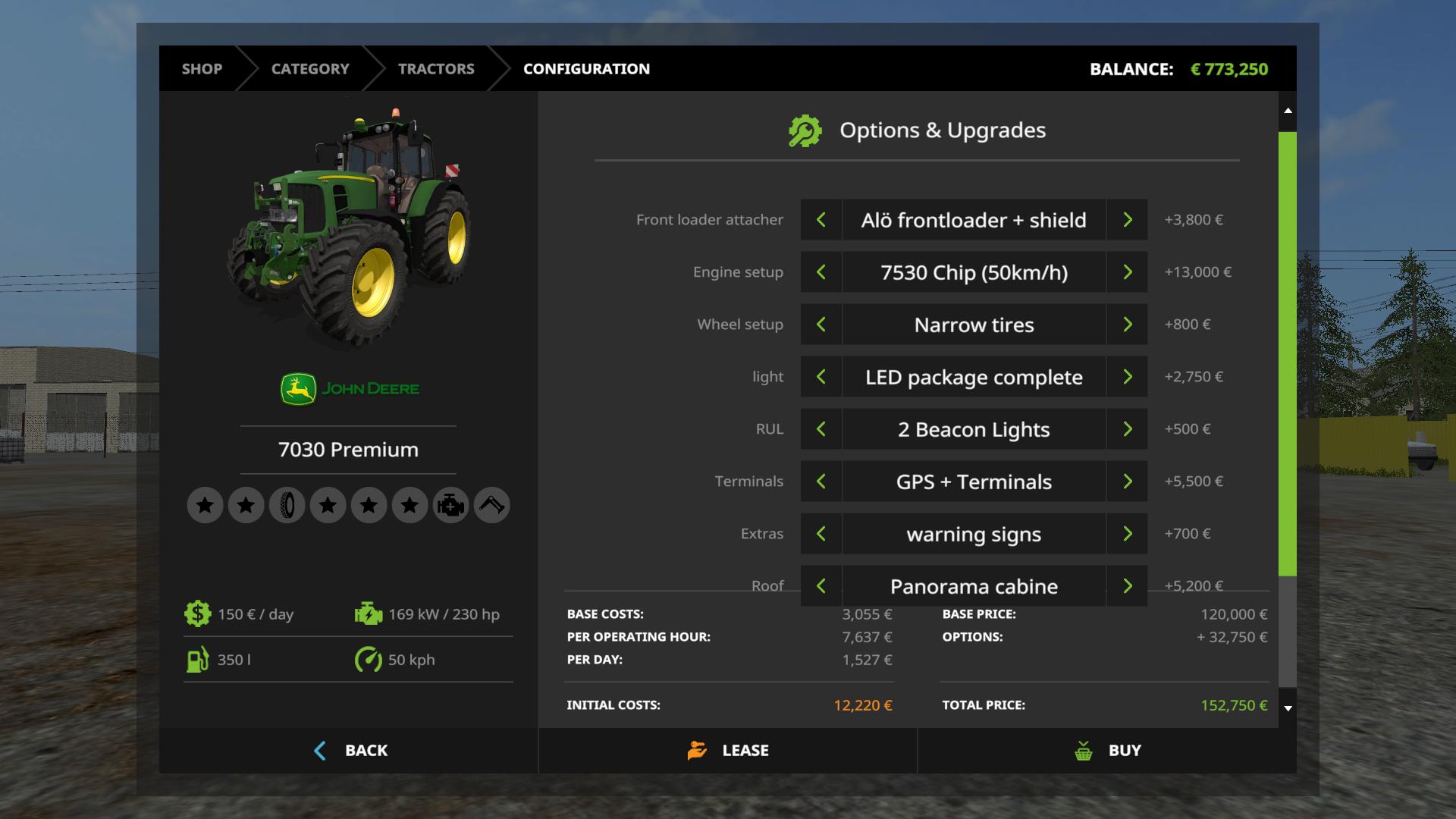This screenshot has width=1456, height=819.
Task: Click the engine upgrade icon badge
Action: pyautogui.click(x=450, y=505)
